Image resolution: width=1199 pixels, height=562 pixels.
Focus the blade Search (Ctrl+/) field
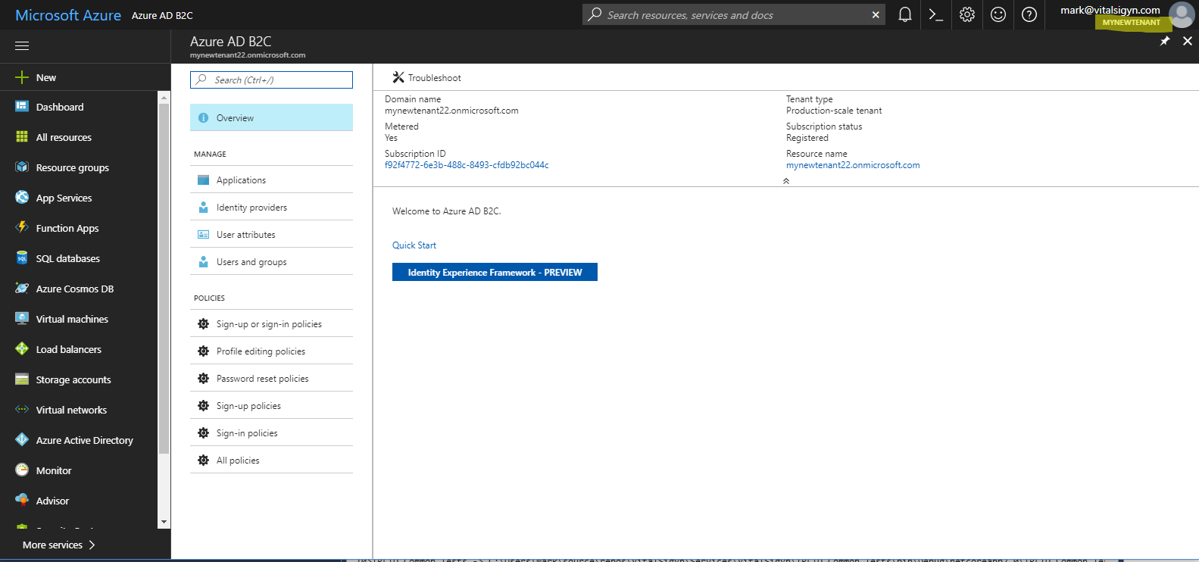(272, 80)
